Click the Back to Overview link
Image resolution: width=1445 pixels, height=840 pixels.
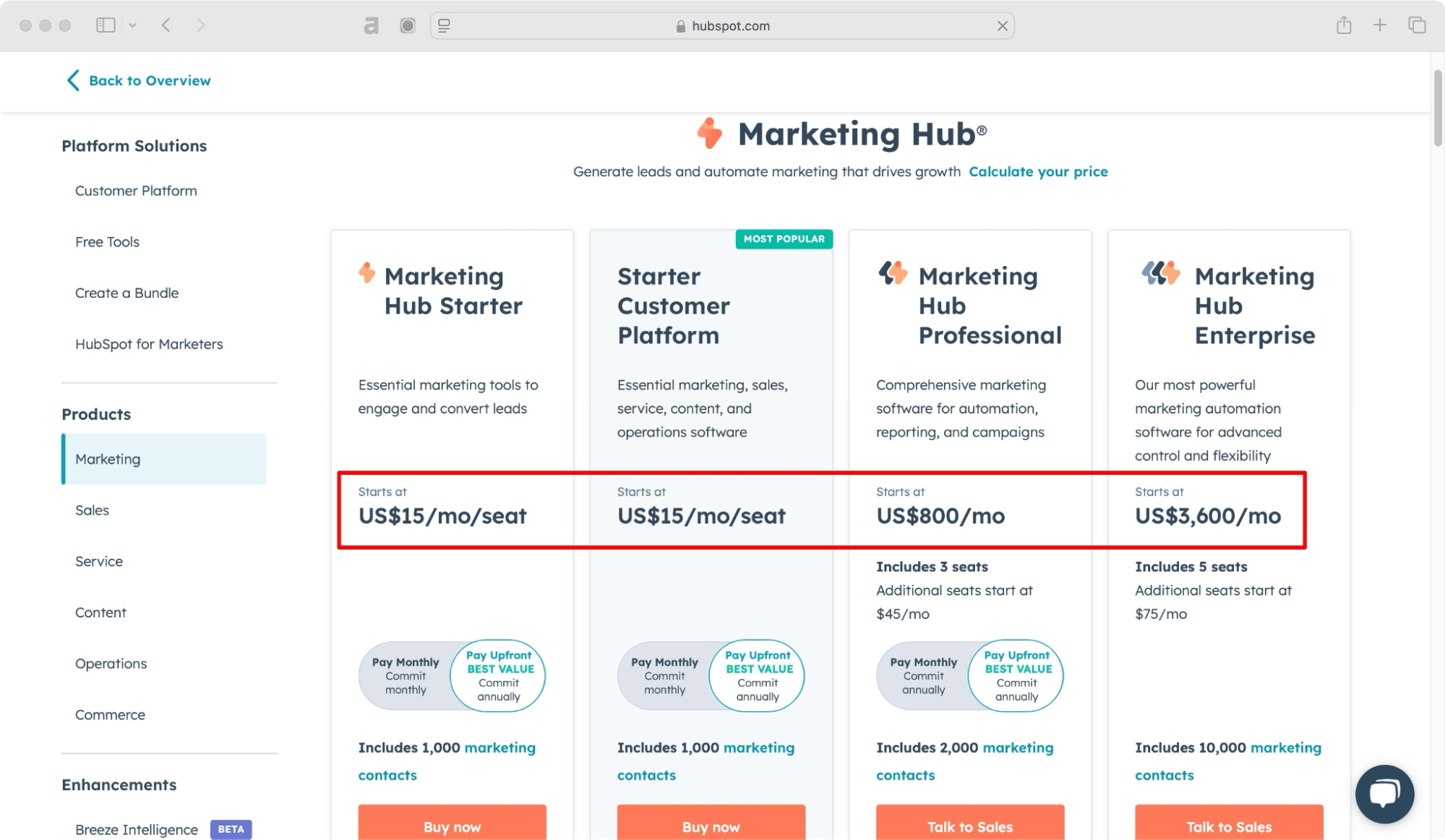pos(150,80)
